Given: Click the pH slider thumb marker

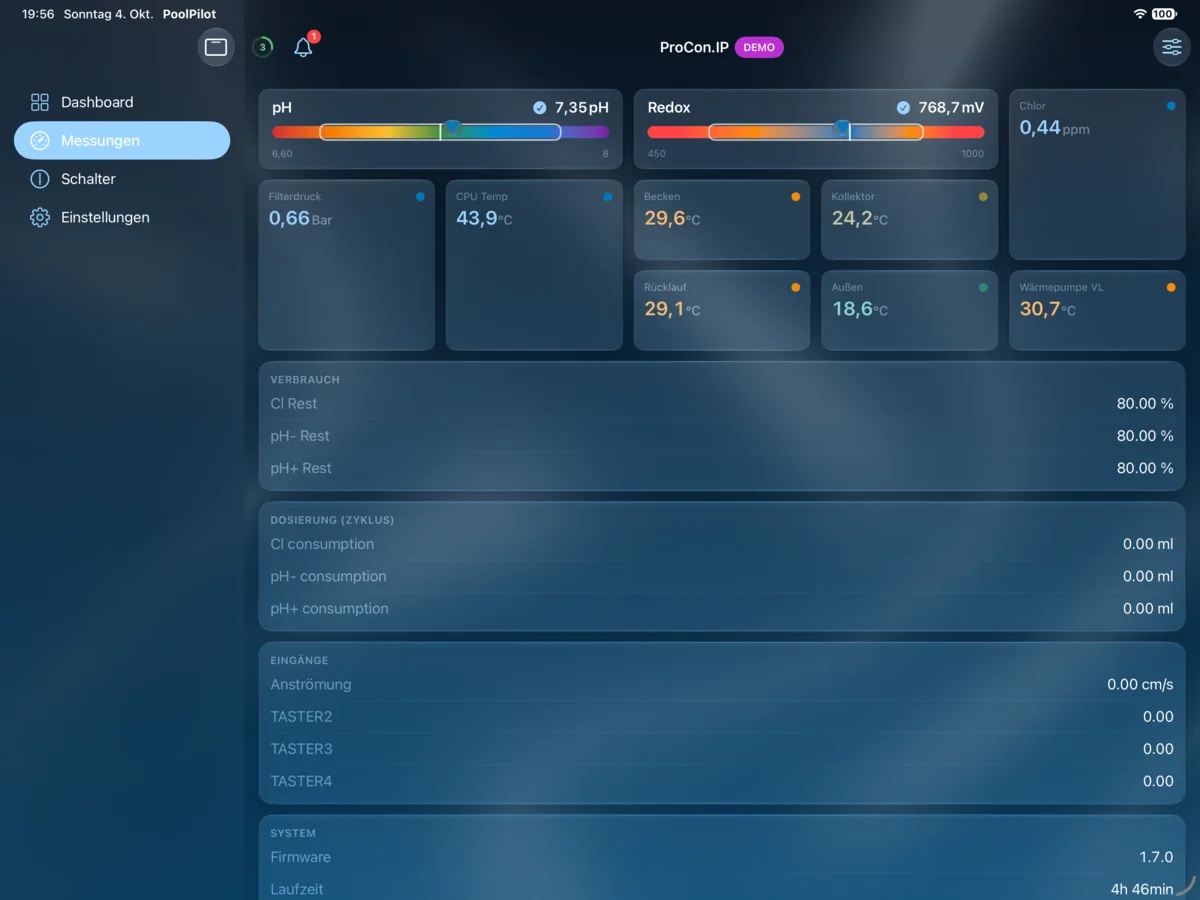Looking at the screenshot, I should pos(453,126).
